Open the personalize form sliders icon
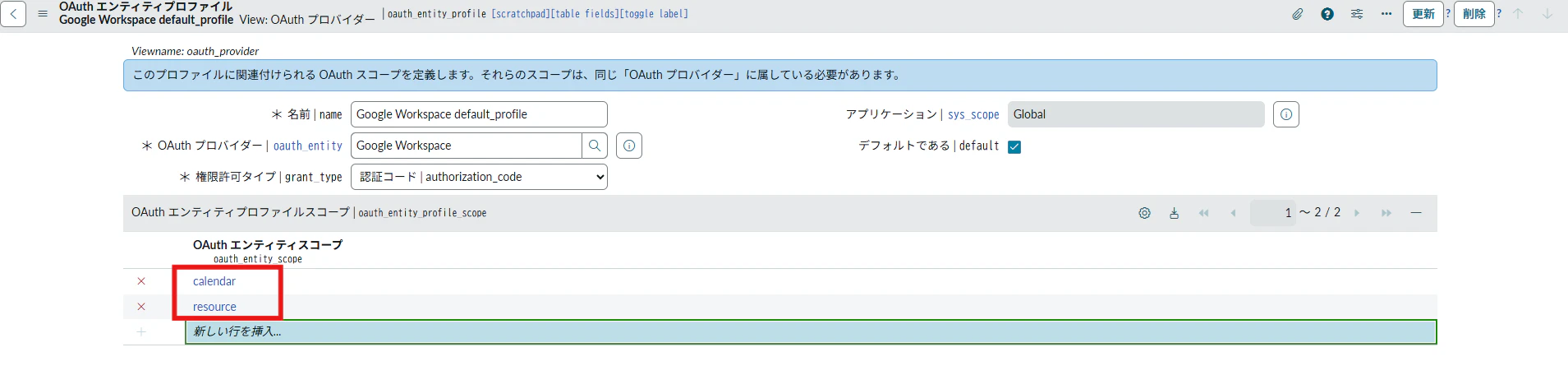1568x375 pixels. click(x=1357, y=14)
